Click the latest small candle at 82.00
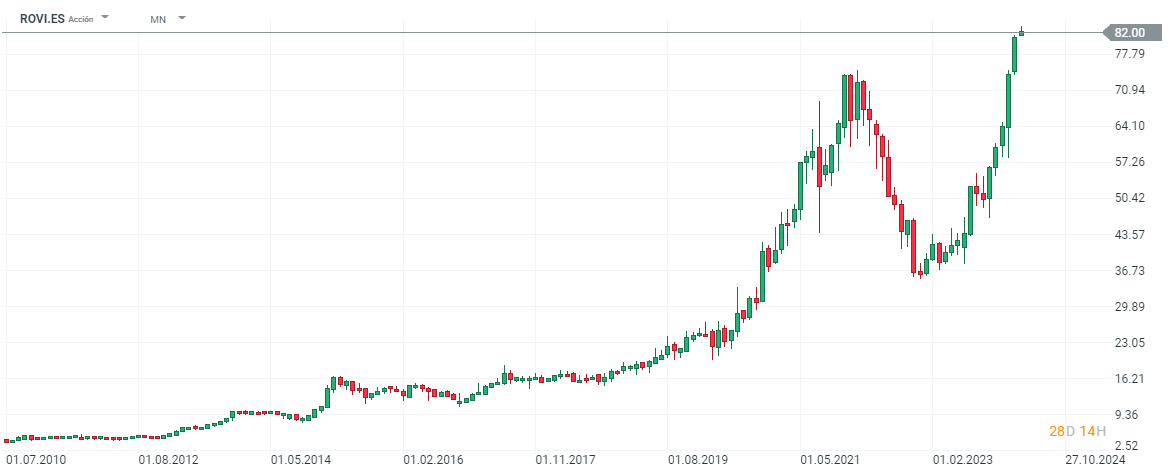This screenshot has height=476, width=1175. pyautogui.click(x=1021, y=32)
